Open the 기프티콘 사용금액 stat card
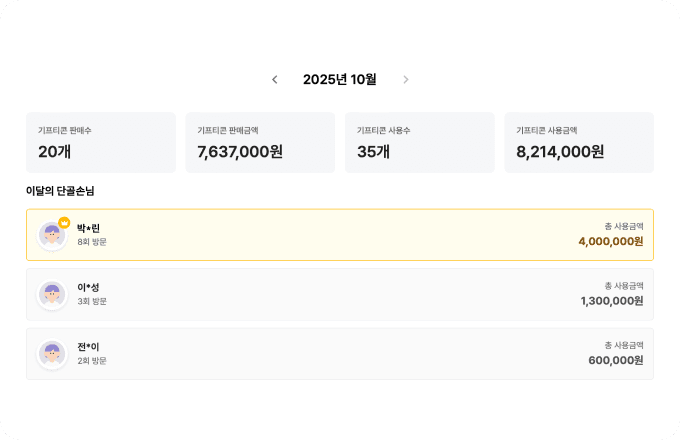 tap(579, 142)
